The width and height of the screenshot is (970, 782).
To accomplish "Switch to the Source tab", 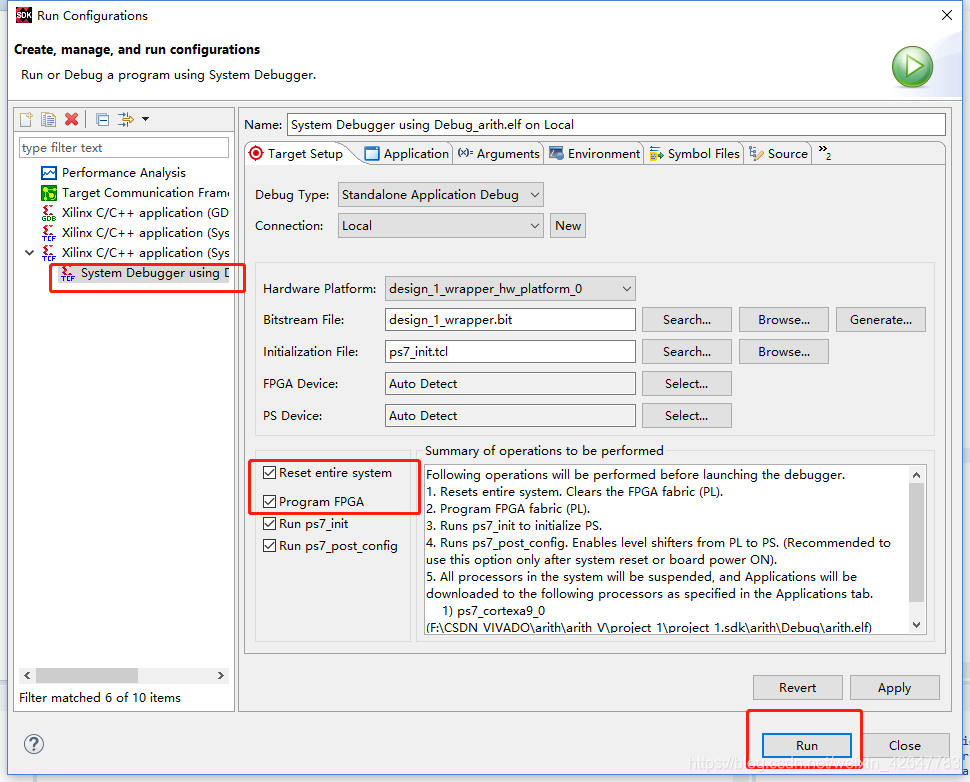I will (x=778, y=153).
